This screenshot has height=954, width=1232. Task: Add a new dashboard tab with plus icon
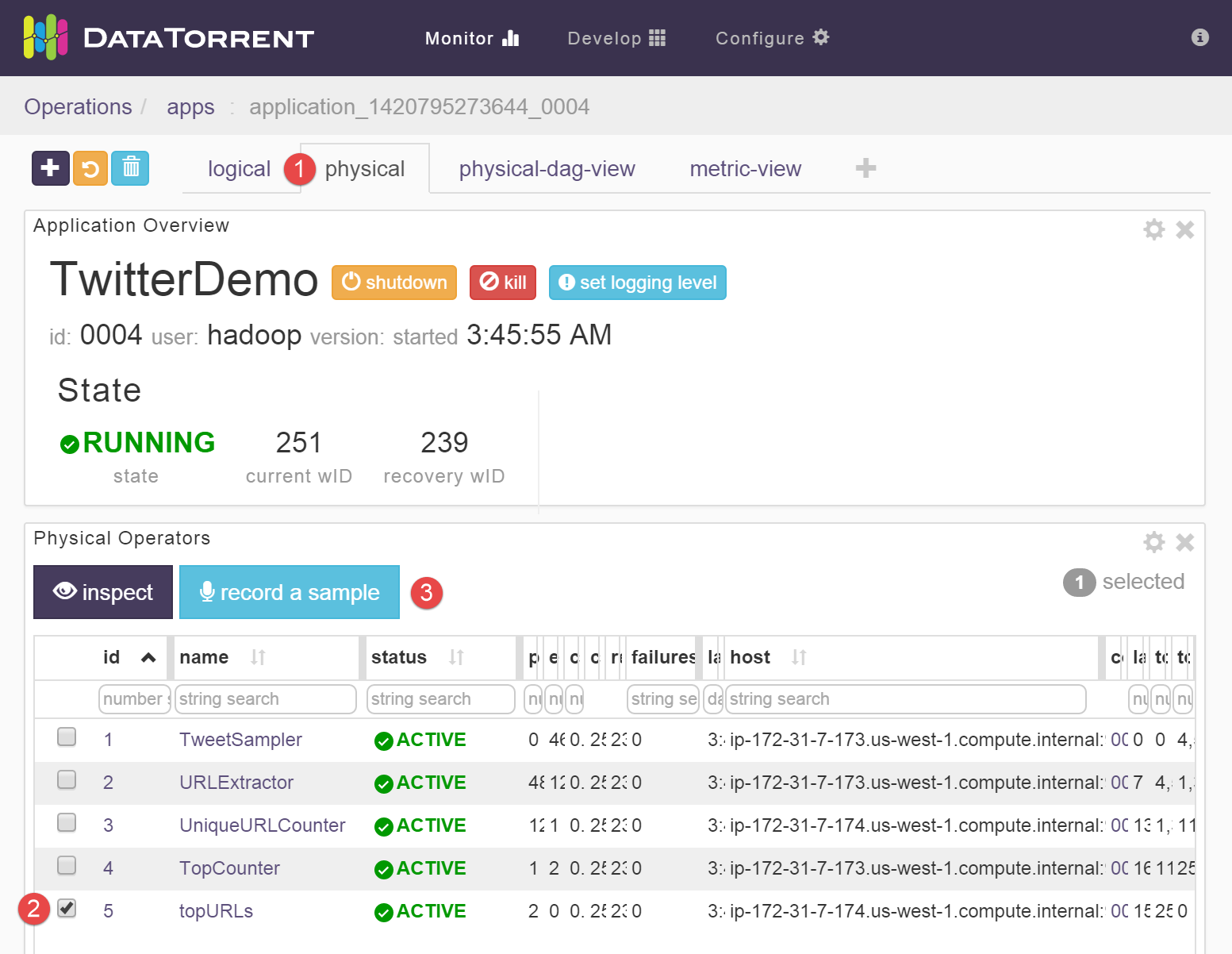click(865, 168)
